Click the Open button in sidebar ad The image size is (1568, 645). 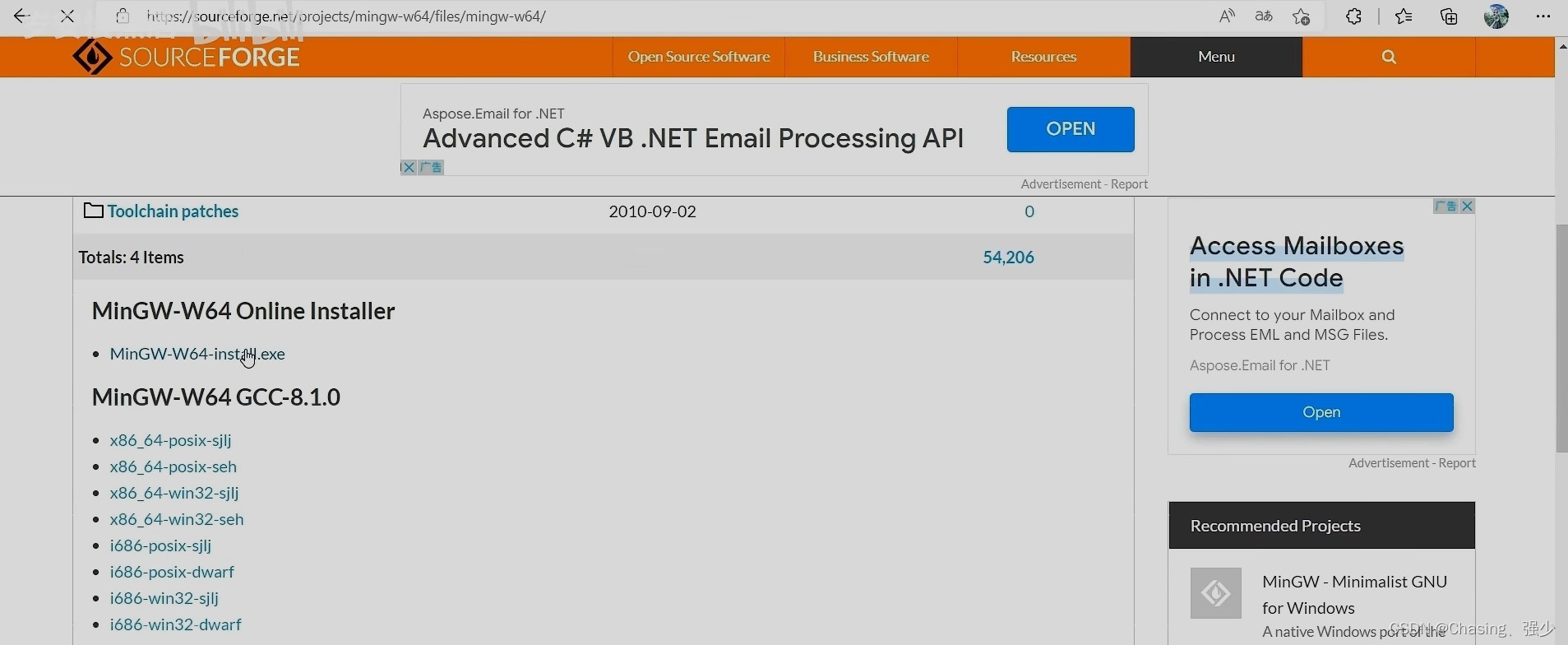pos(1321,412)
